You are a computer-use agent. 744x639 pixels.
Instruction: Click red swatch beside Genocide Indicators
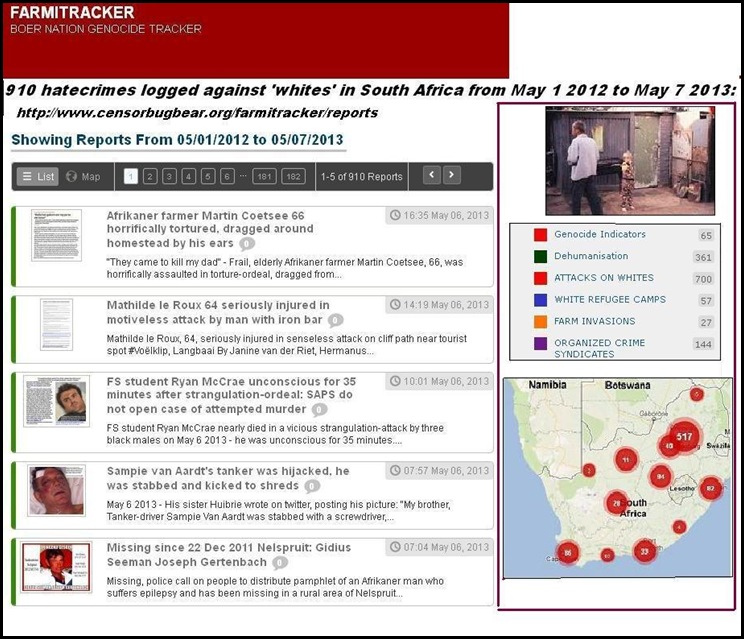pyautogui.click(x=540, y=235)
